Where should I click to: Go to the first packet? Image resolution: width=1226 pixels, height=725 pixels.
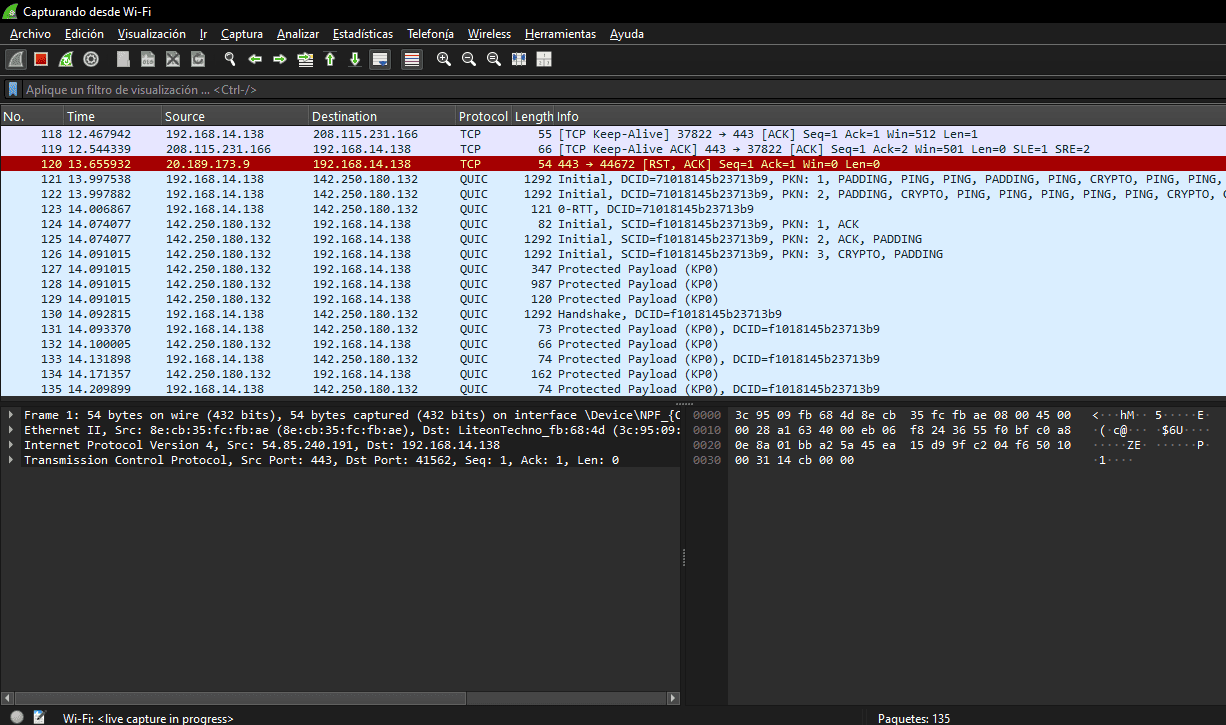pyautogui.click(x=330, y=59)
